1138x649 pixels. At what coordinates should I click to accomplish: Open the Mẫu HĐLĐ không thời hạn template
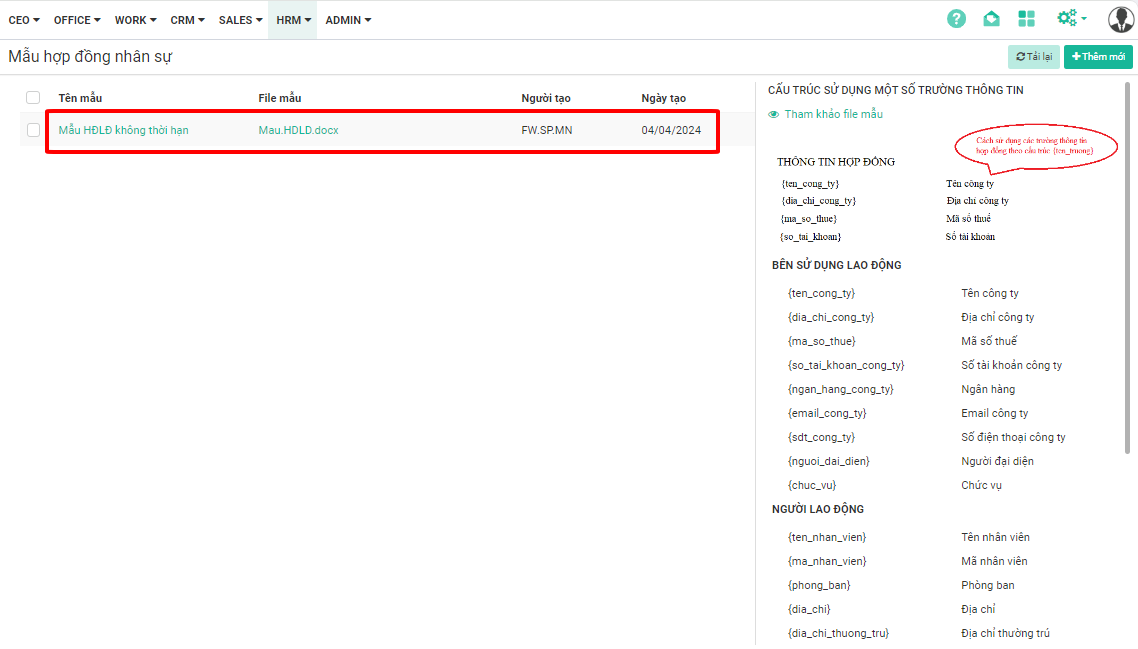point(123,130)
